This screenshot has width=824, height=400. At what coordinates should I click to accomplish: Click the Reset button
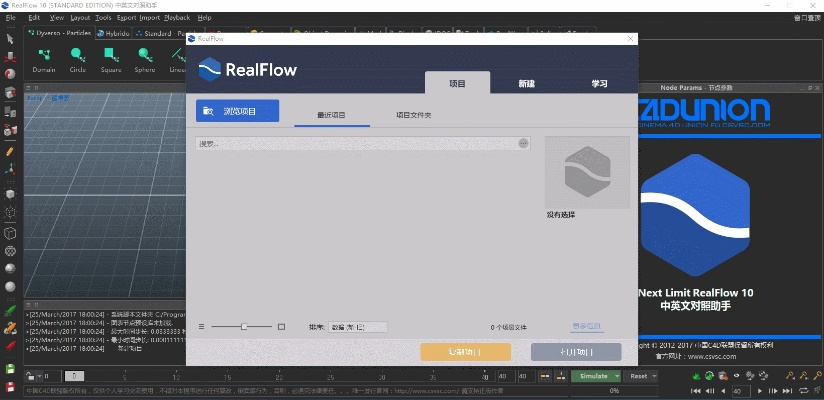point(638,376)
